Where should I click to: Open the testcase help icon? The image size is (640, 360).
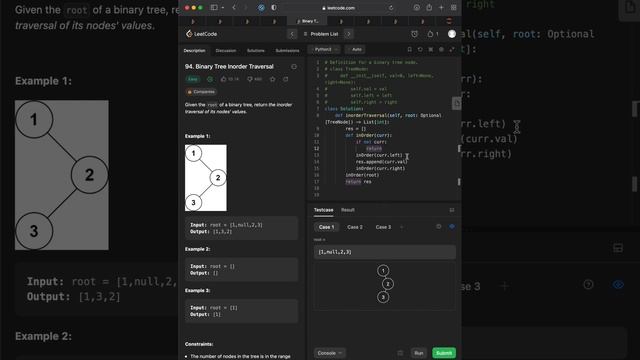[439, 227]
